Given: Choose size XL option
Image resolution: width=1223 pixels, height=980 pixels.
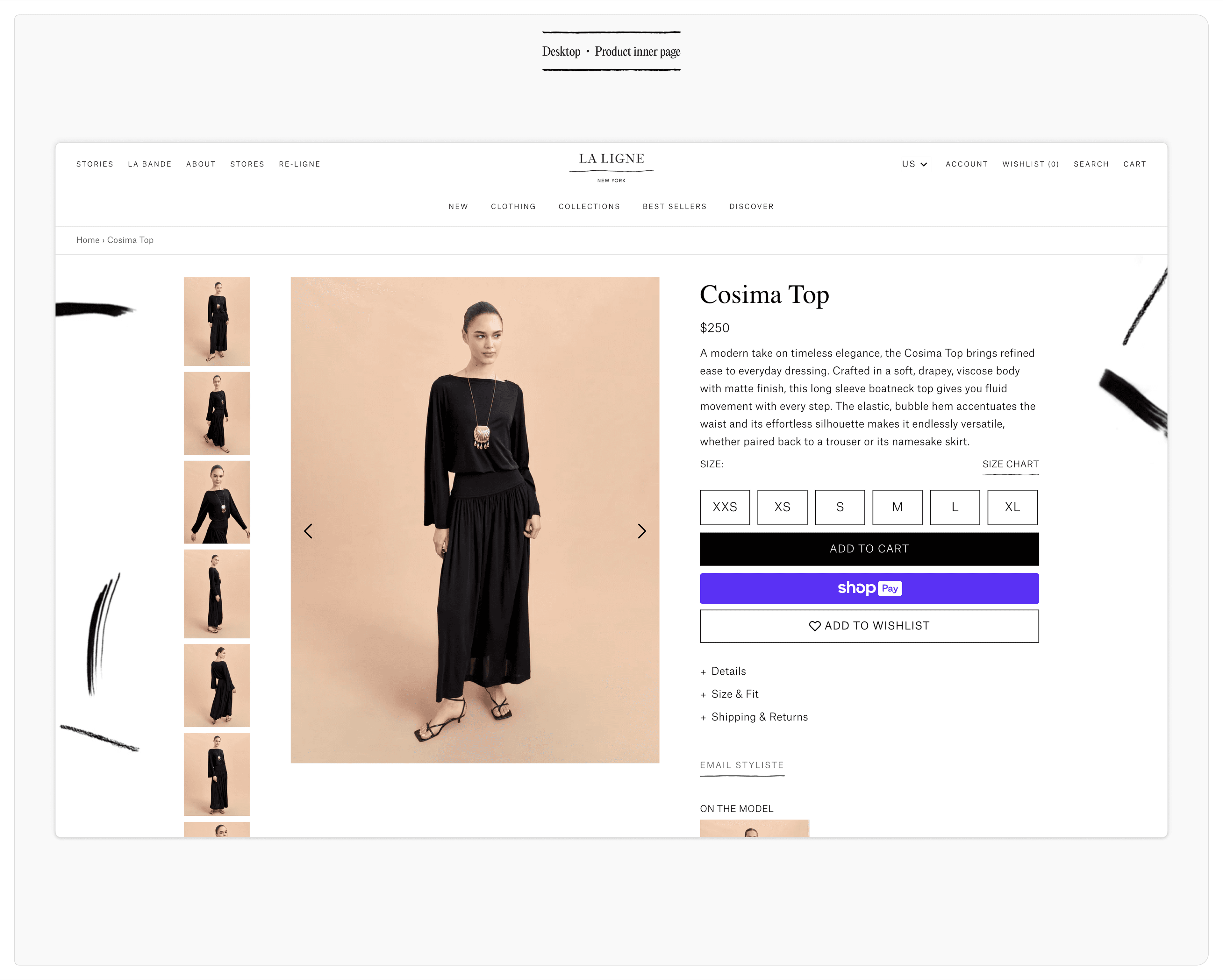Looking at the screenshot, I should click(x=1012, y=507).
